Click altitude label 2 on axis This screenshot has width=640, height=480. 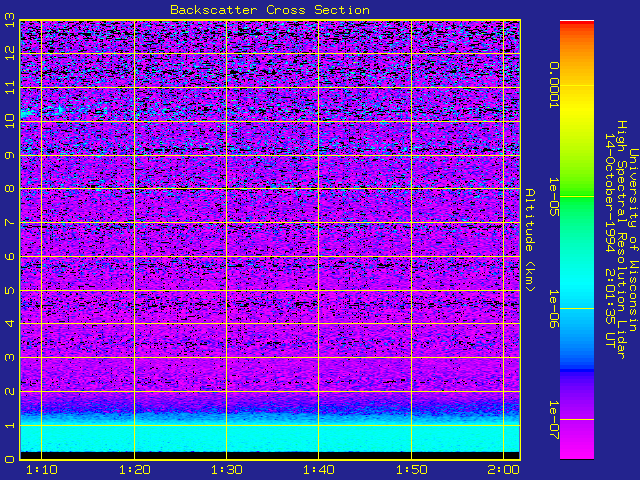(x=9, y=391)
